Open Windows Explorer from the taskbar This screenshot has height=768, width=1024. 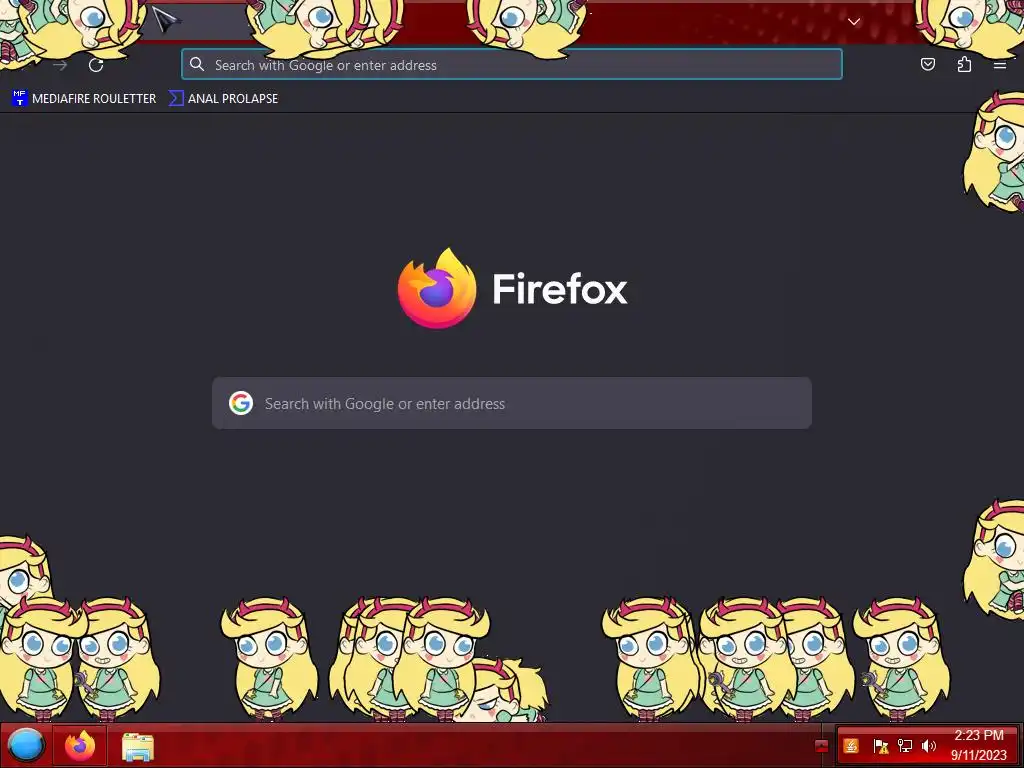tap(138, 746)
